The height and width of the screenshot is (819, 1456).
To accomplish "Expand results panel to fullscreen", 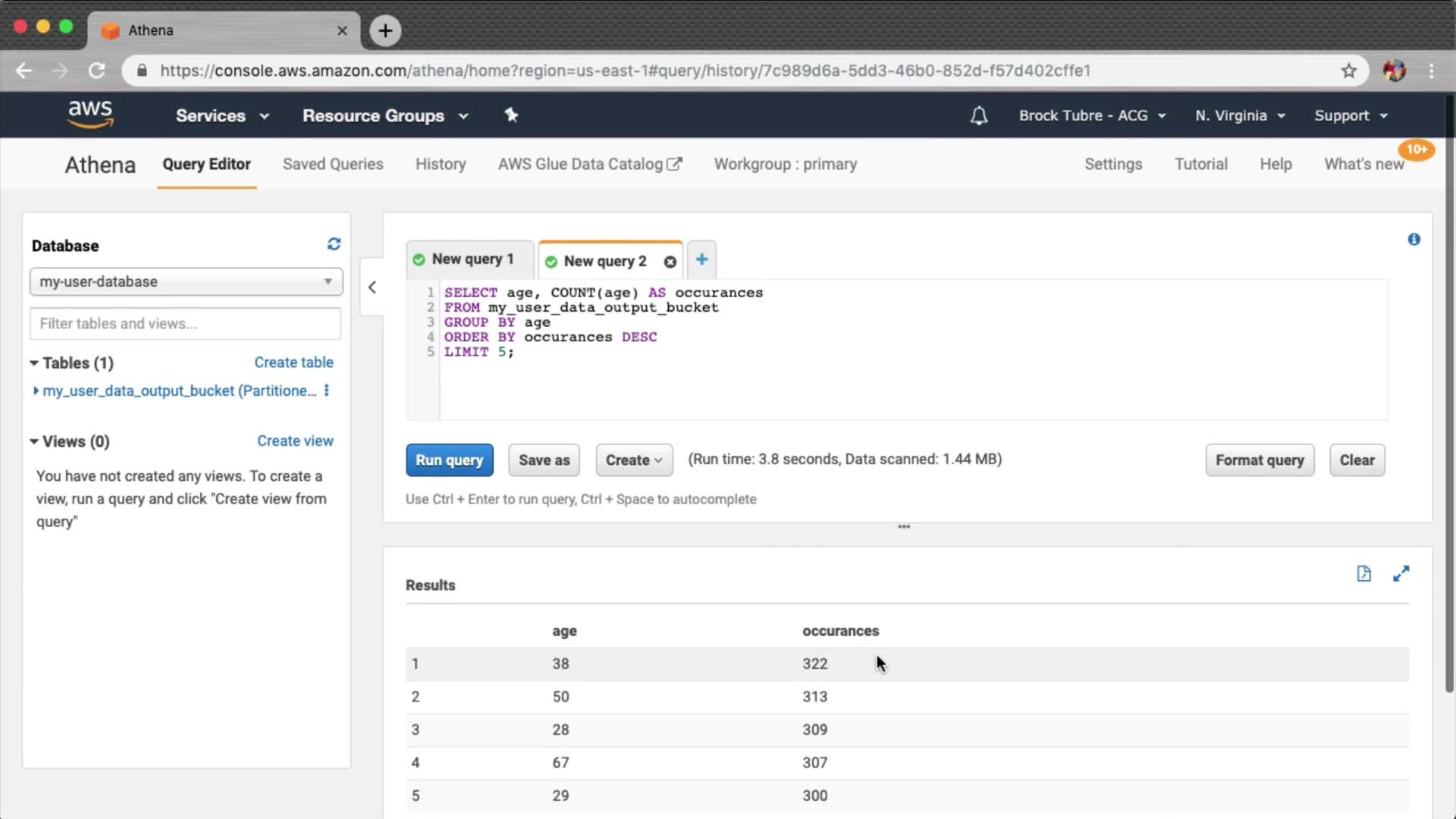I will (x=1401, y=573).
